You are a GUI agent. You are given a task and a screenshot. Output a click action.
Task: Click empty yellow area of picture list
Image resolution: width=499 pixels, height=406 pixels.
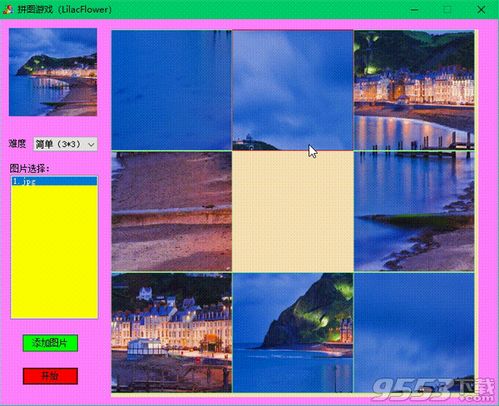(x=54, y=251)
